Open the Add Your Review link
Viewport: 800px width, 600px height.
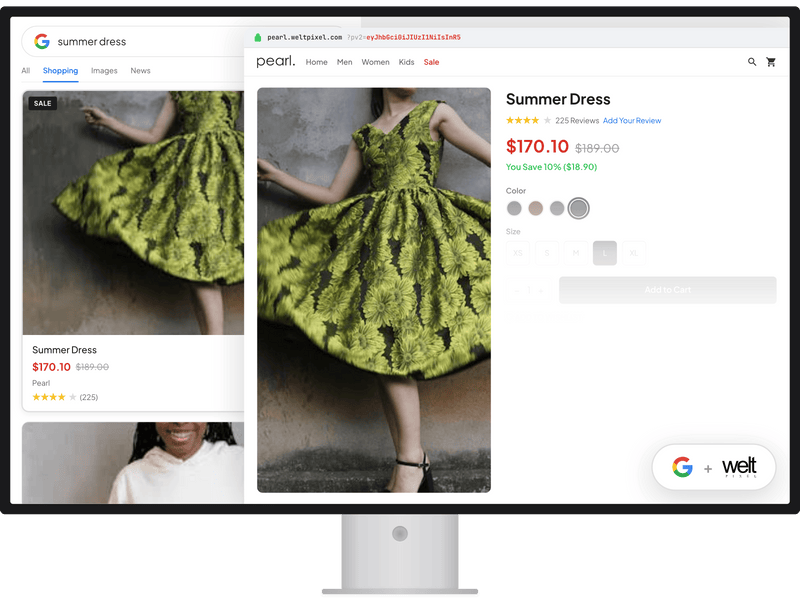click(x=631, y=120)
